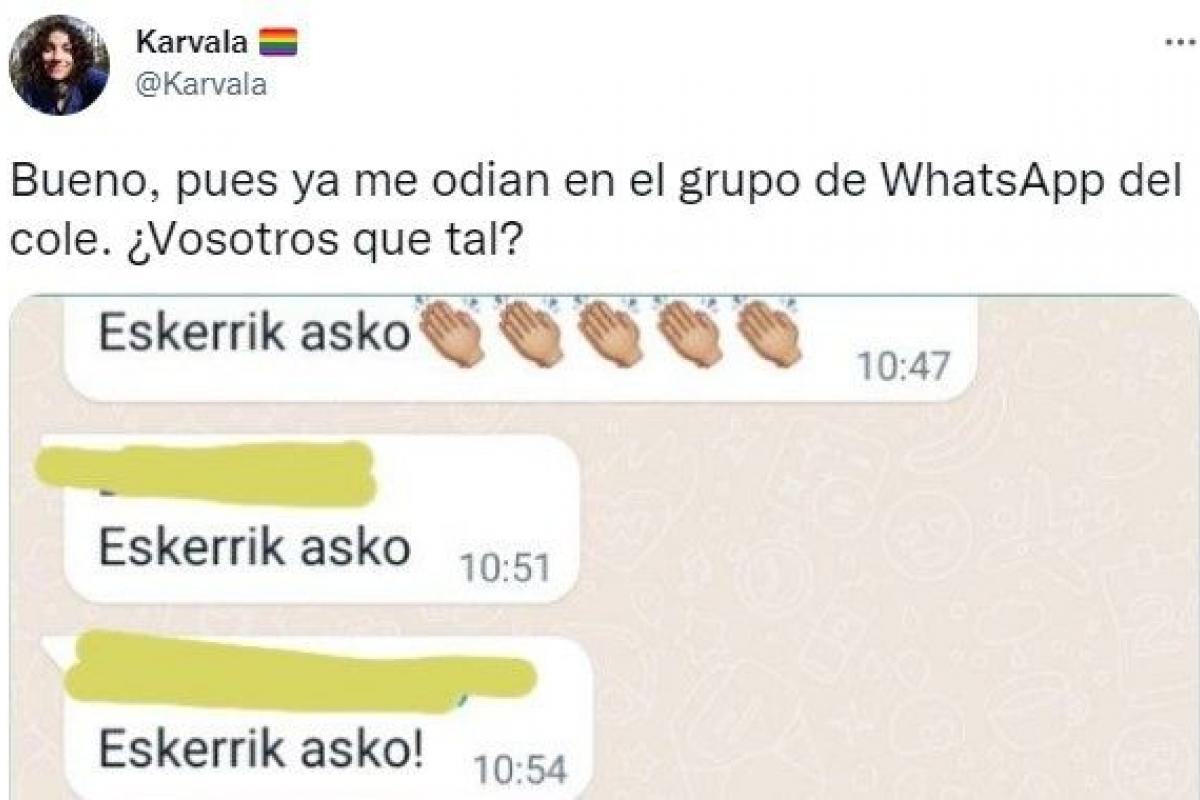Click the rainbow flag emoji beside Karvala
Screen dimensions: 1200x800
pyautogui.click(x=278, y=42)
